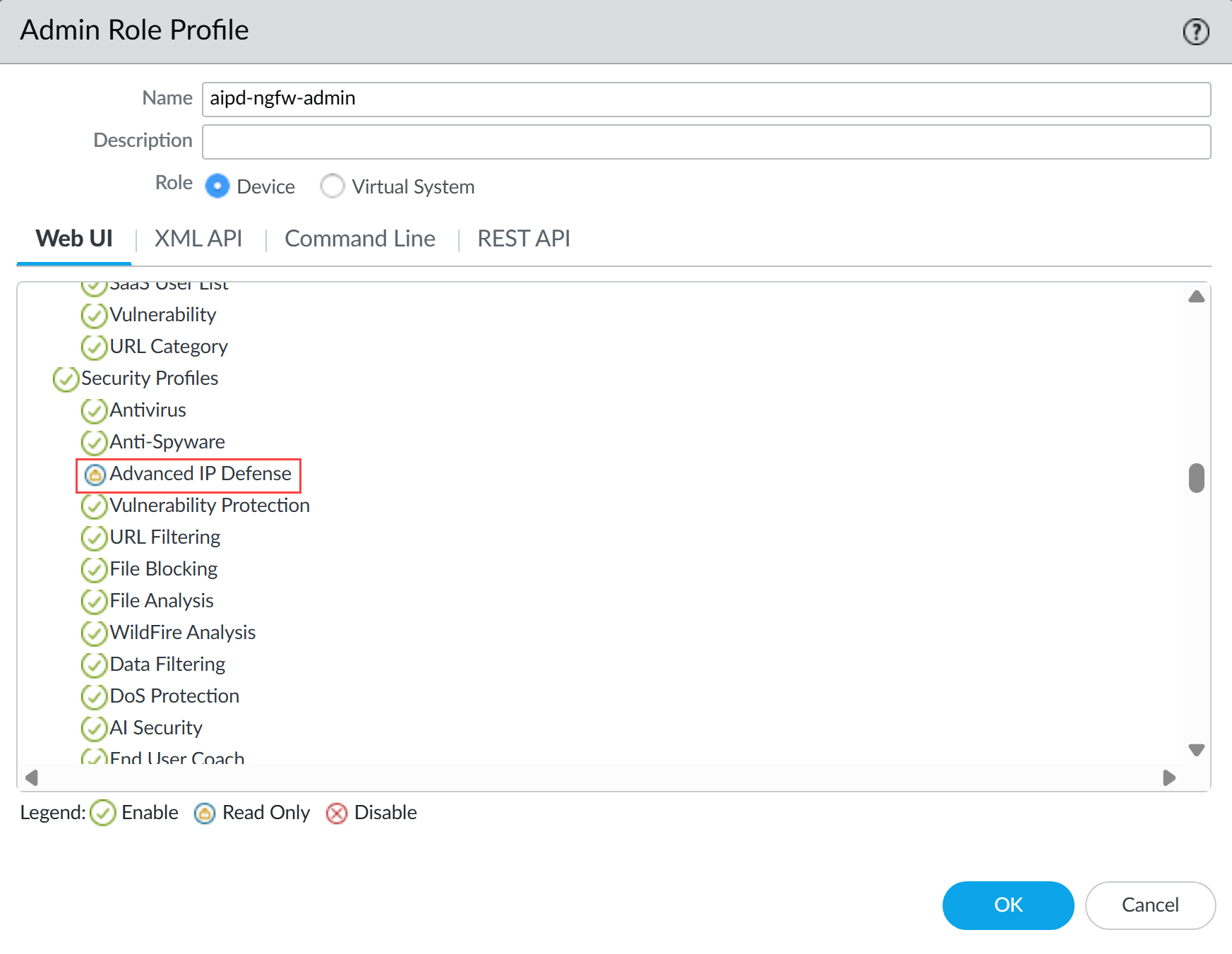Image resolution: width=1232 pixels, height=954 pixels.
Task: Toggle the File Blocking permission icon
Action: pos(94,570)
